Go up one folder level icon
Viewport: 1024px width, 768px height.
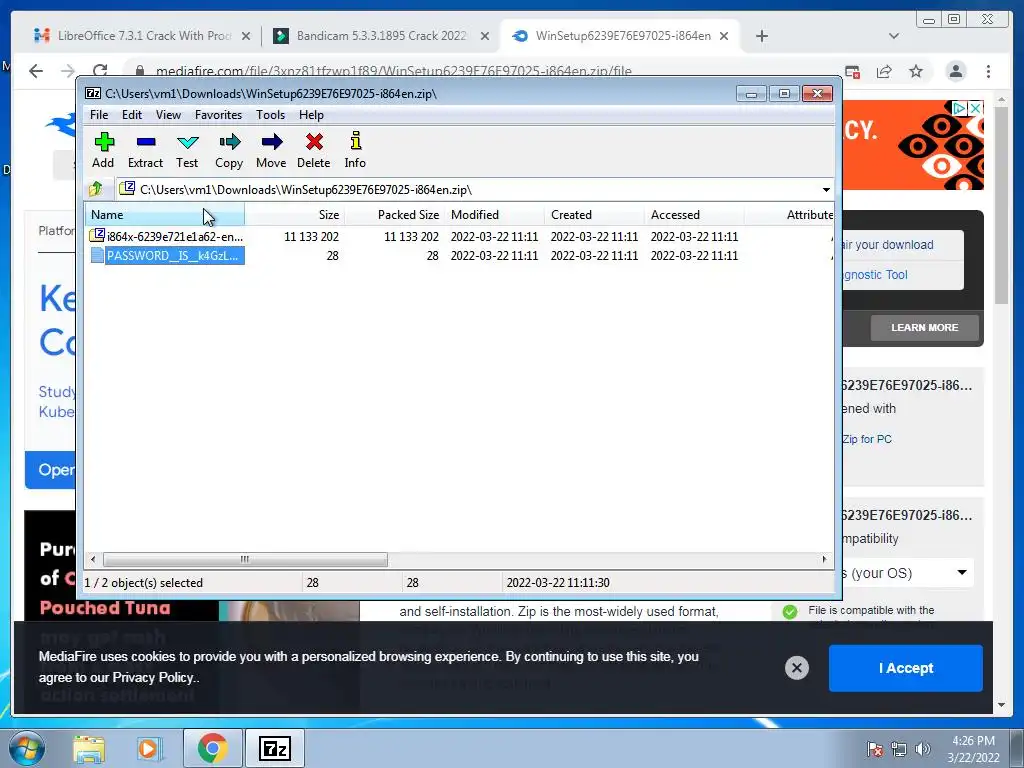95,189
